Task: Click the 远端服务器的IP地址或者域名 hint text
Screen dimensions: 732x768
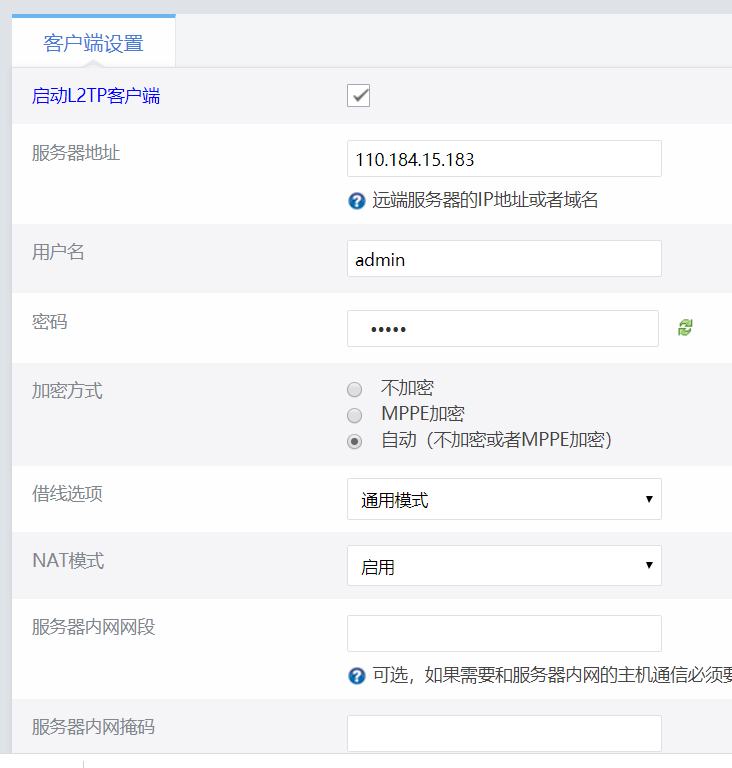Action: tap(485, 200)
